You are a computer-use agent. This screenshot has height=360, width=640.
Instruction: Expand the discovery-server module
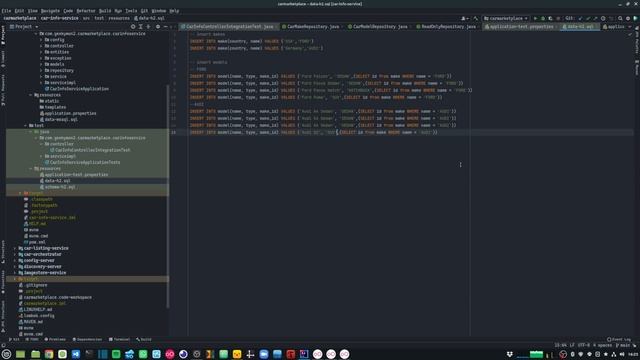pyautogui.click(x=15, y=267)
